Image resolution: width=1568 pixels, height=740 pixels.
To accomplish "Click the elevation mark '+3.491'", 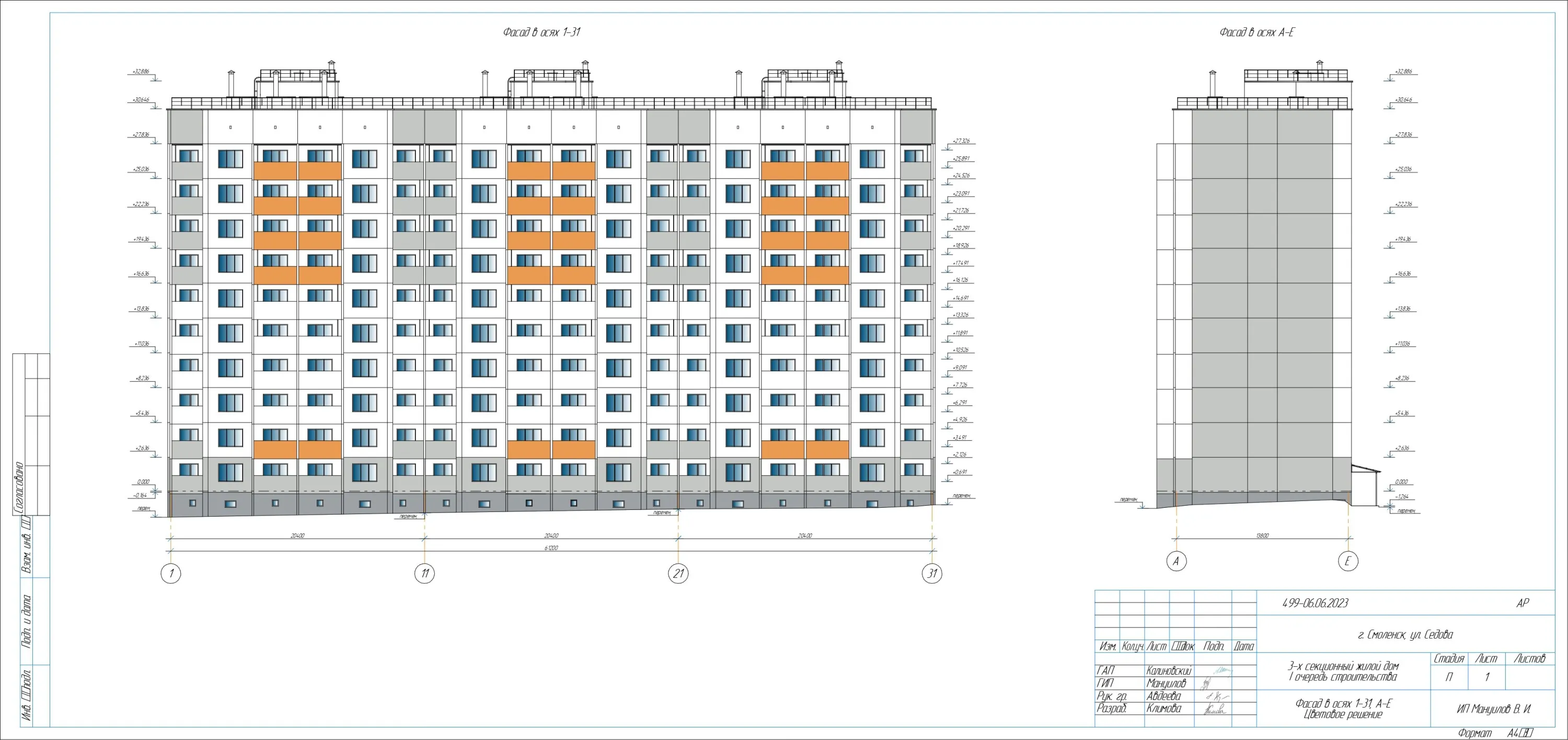I will [961, 437].
